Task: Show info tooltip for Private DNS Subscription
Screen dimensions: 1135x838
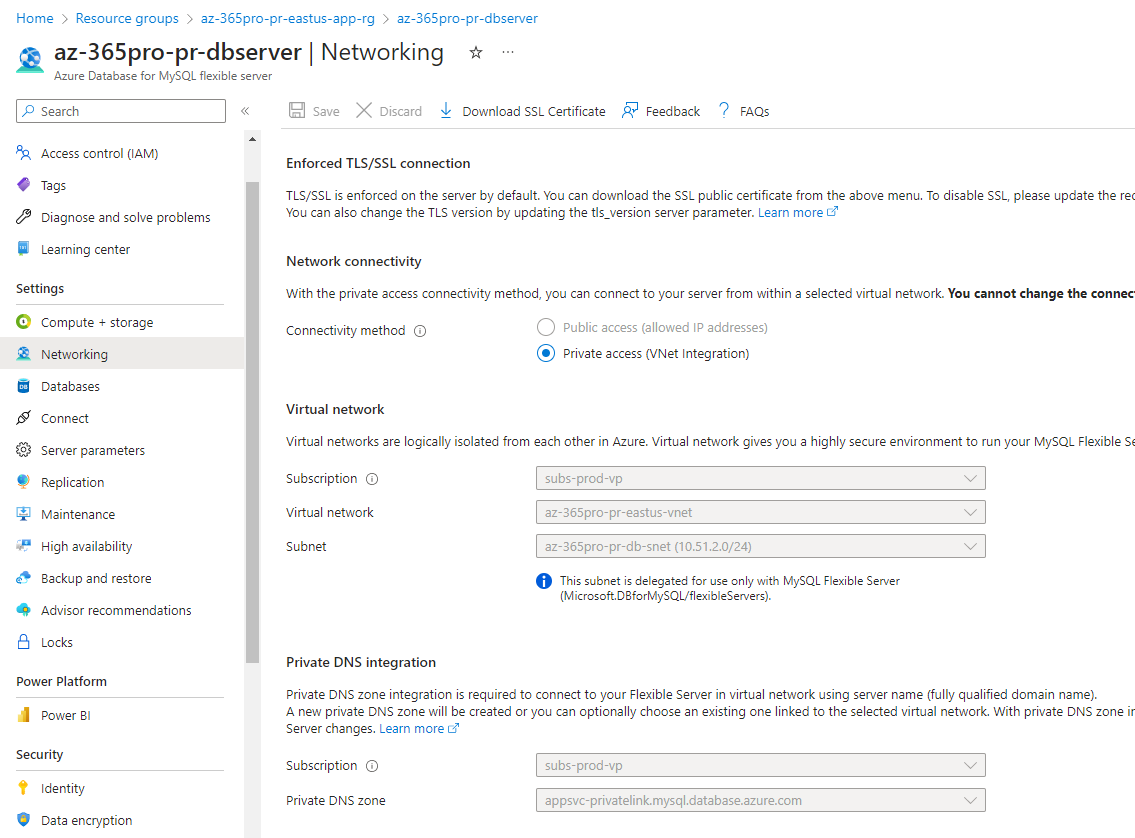Action: (372, 766)
